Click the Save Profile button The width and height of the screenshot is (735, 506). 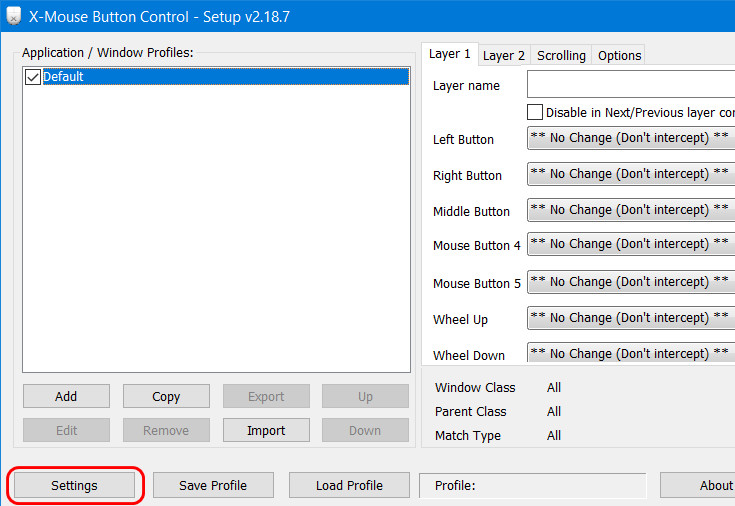(213, 485)
